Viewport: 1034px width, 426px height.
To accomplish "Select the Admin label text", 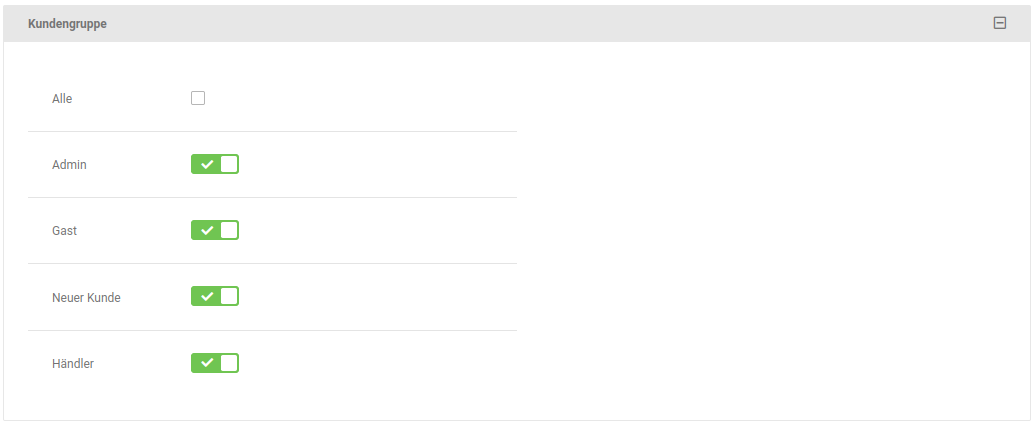I will point(69,164).
